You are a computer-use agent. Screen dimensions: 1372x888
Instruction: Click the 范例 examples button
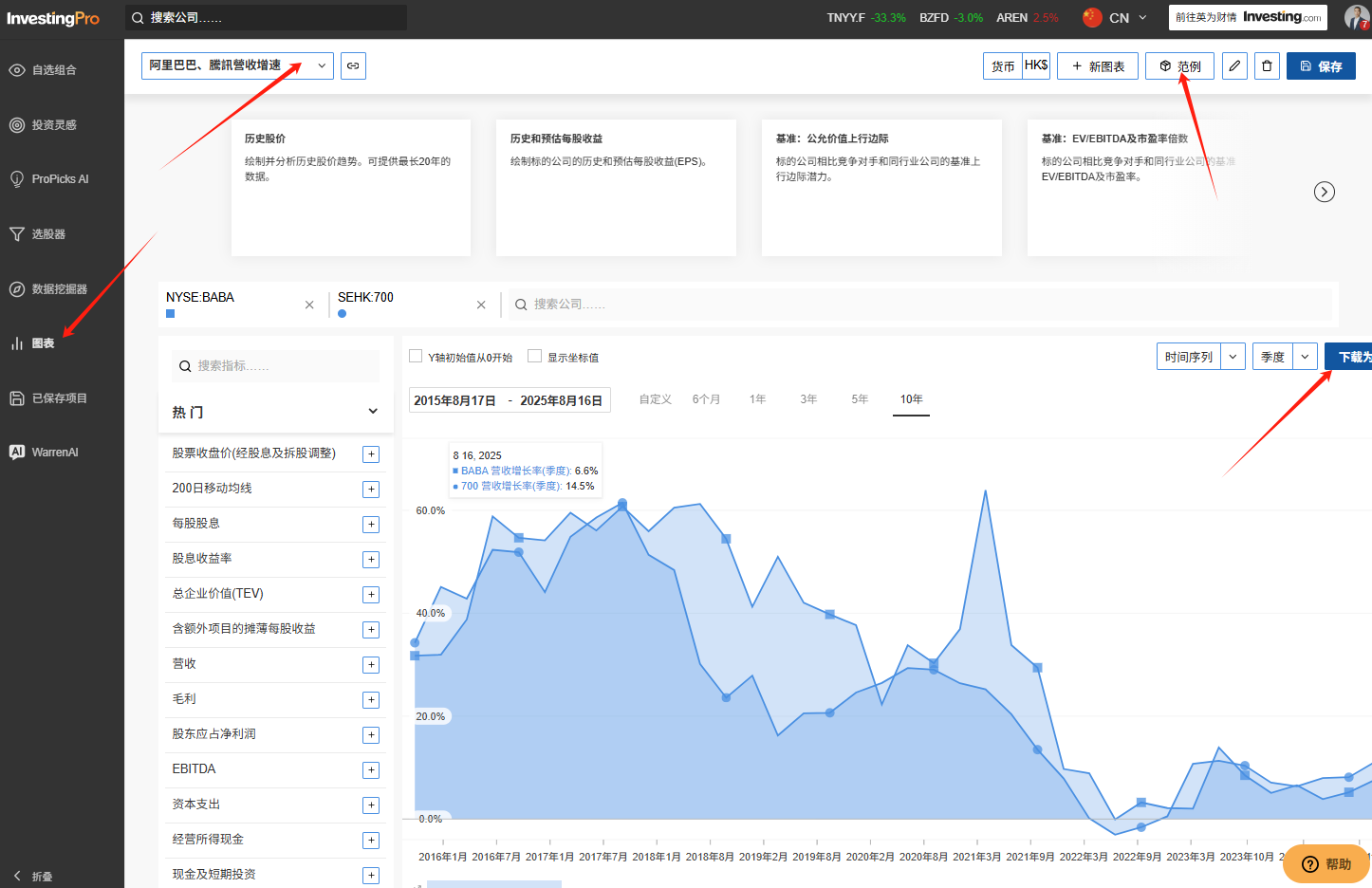coord(1179,66)
